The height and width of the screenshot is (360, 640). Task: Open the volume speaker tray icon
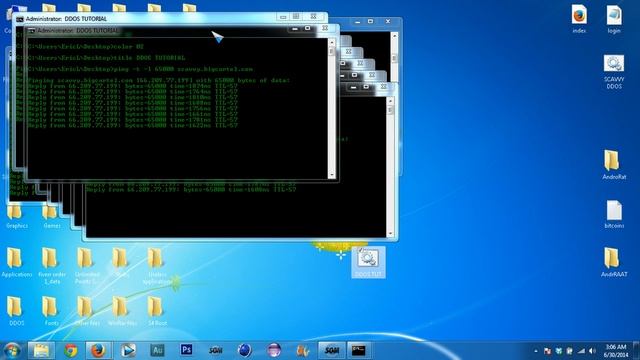point(592,351)
